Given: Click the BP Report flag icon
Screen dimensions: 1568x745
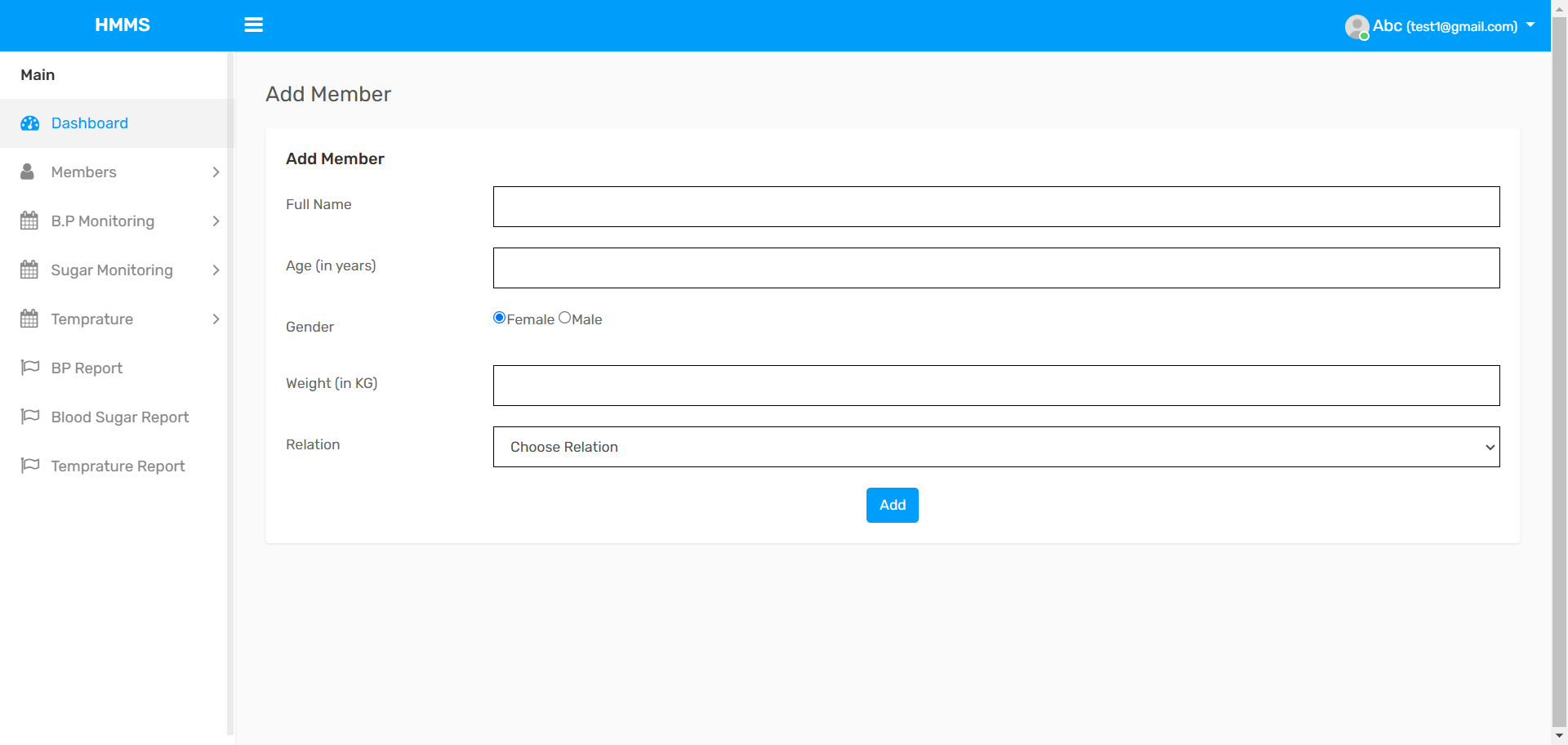Looking at the screenshot, I should [x=29, y=368].
